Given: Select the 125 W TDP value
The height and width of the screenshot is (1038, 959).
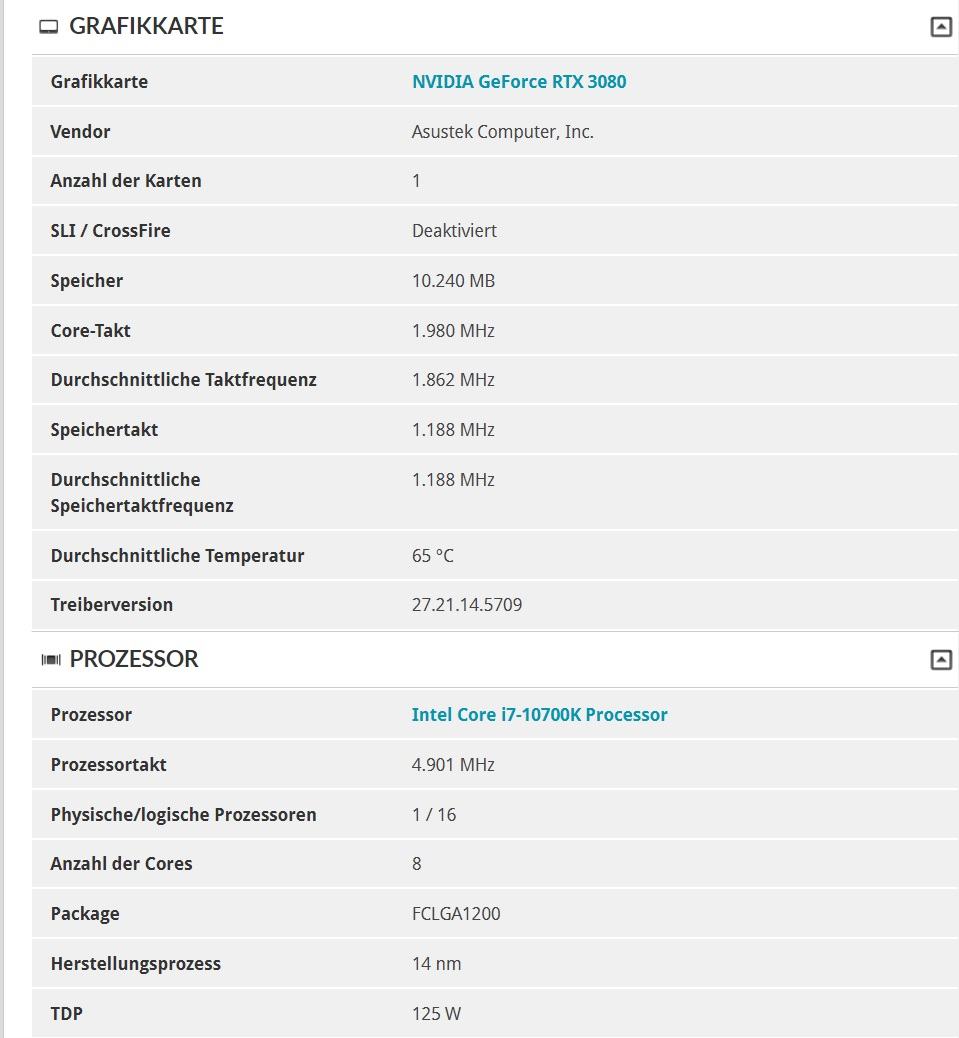Looking at the screenshot, I should click(x=436, y=1014).
